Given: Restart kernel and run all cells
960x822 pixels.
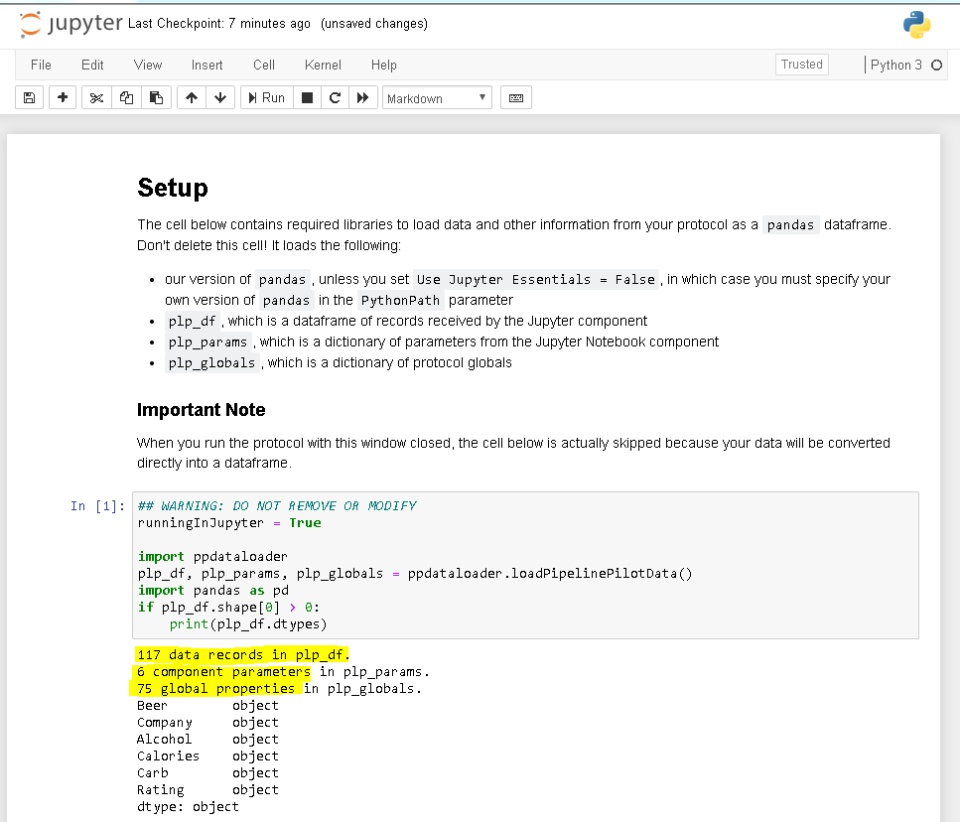Looking at the screenshot, I should click(x=362, y=98).
